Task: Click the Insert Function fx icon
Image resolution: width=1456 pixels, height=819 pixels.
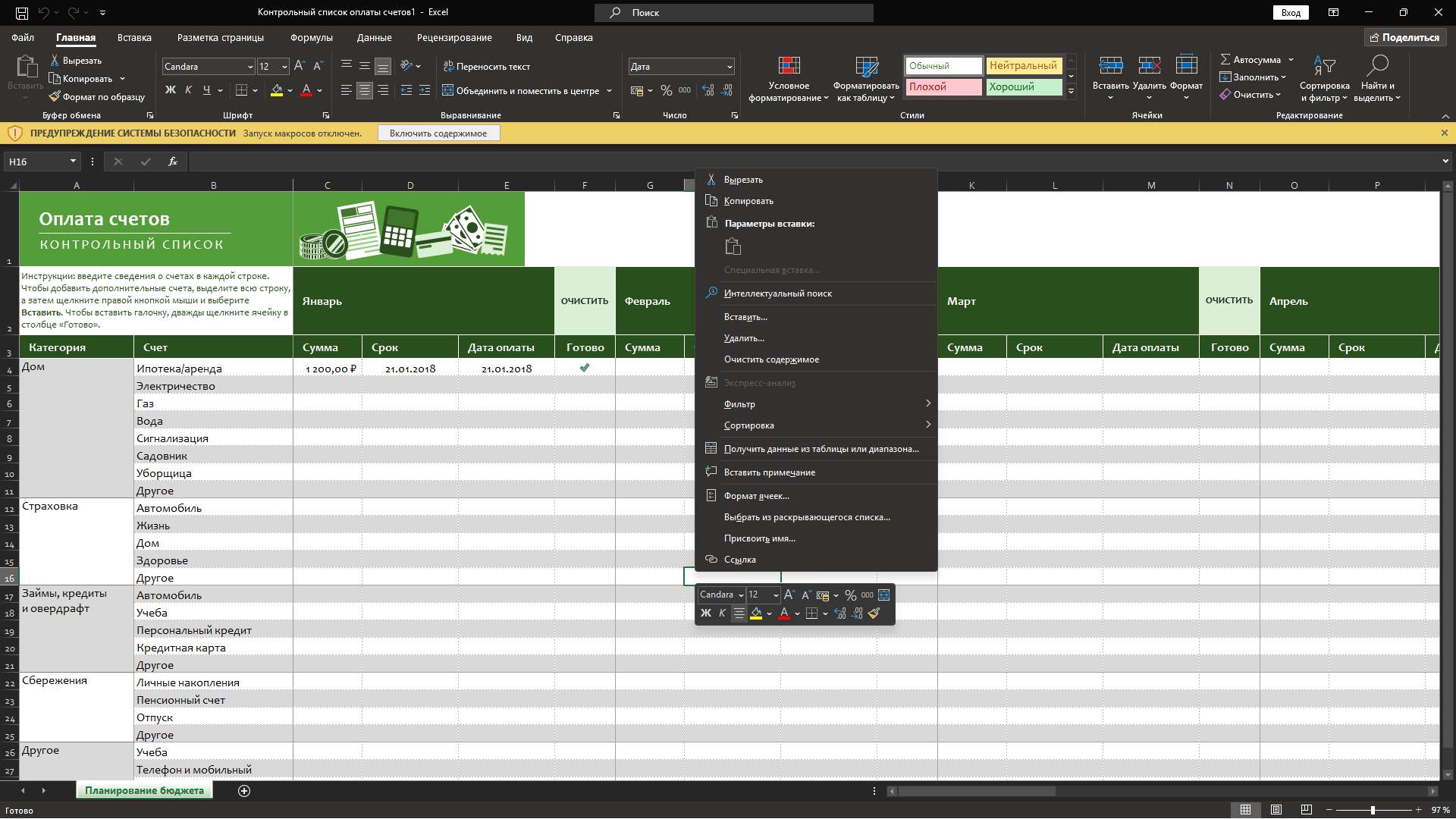Action: click(173, 162)
